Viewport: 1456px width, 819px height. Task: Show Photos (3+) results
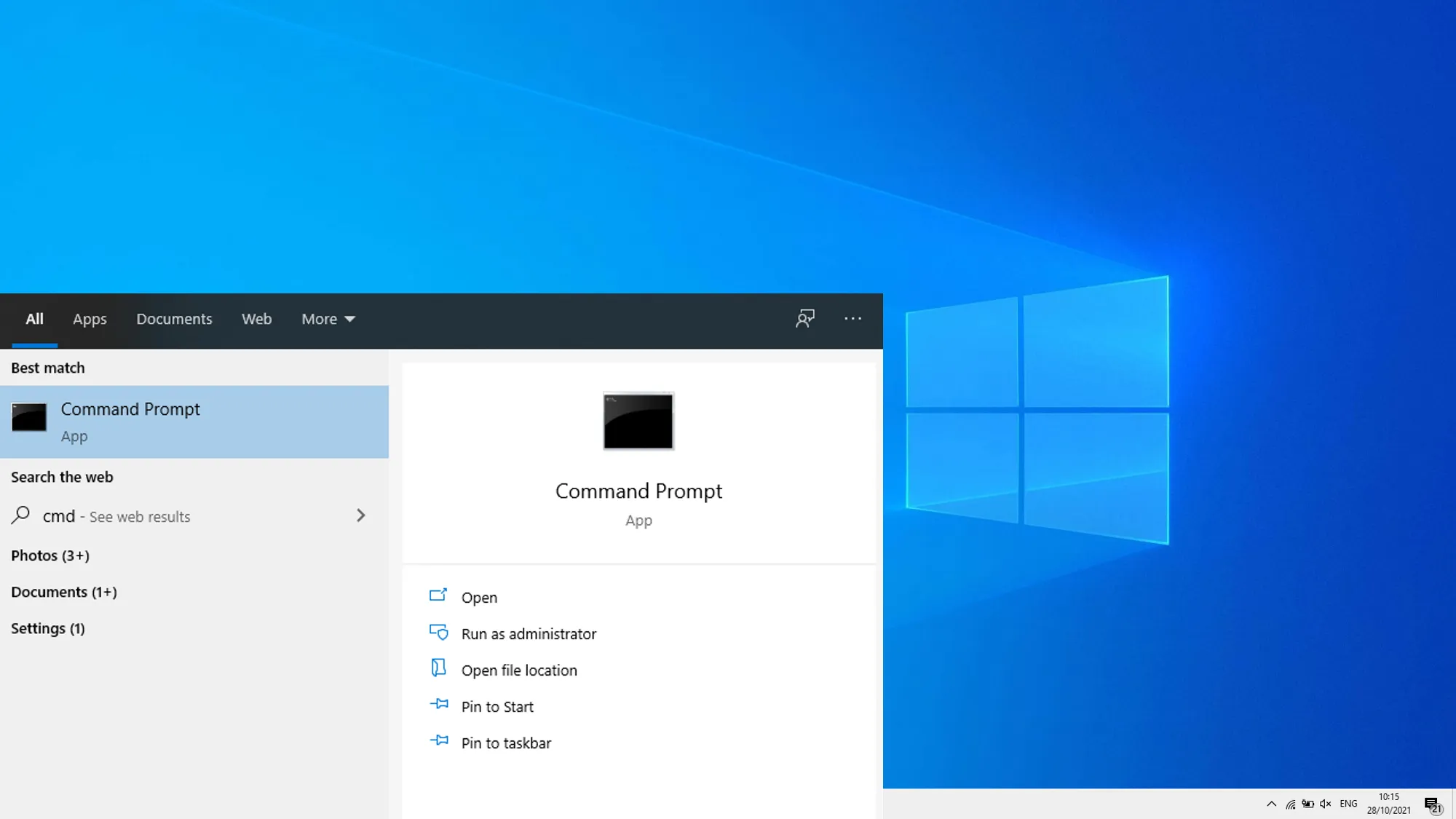50,555
